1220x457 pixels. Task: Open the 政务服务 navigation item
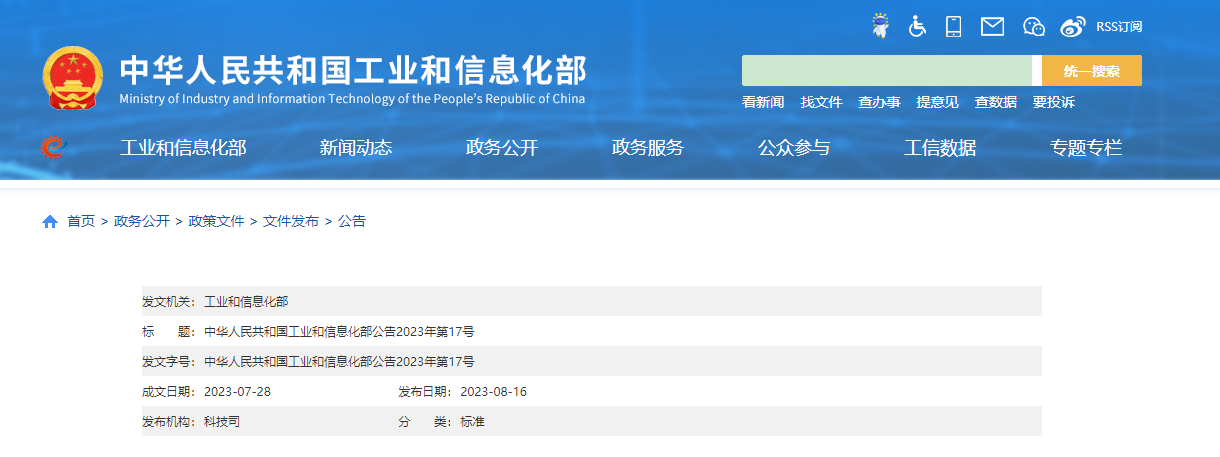648,148
